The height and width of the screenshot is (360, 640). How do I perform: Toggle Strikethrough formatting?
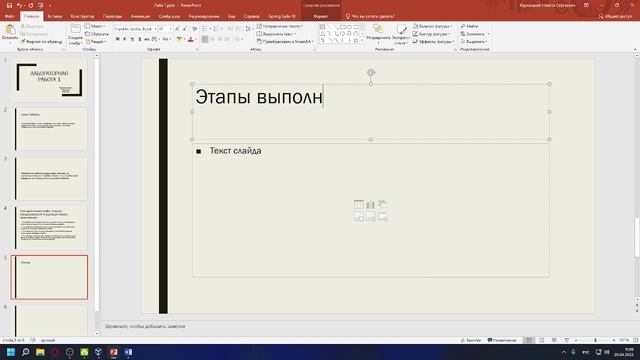147,39
